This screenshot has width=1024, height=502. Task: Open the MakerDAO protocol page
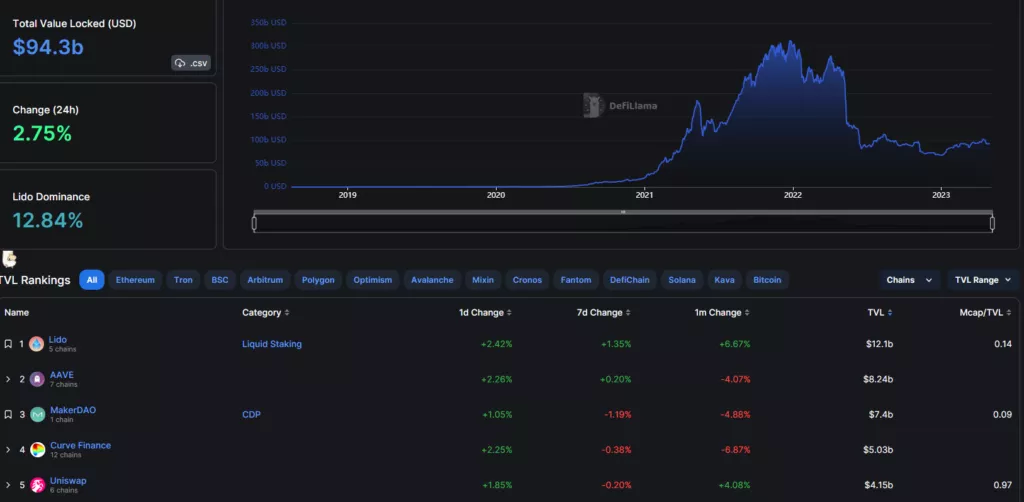[73, 411]
